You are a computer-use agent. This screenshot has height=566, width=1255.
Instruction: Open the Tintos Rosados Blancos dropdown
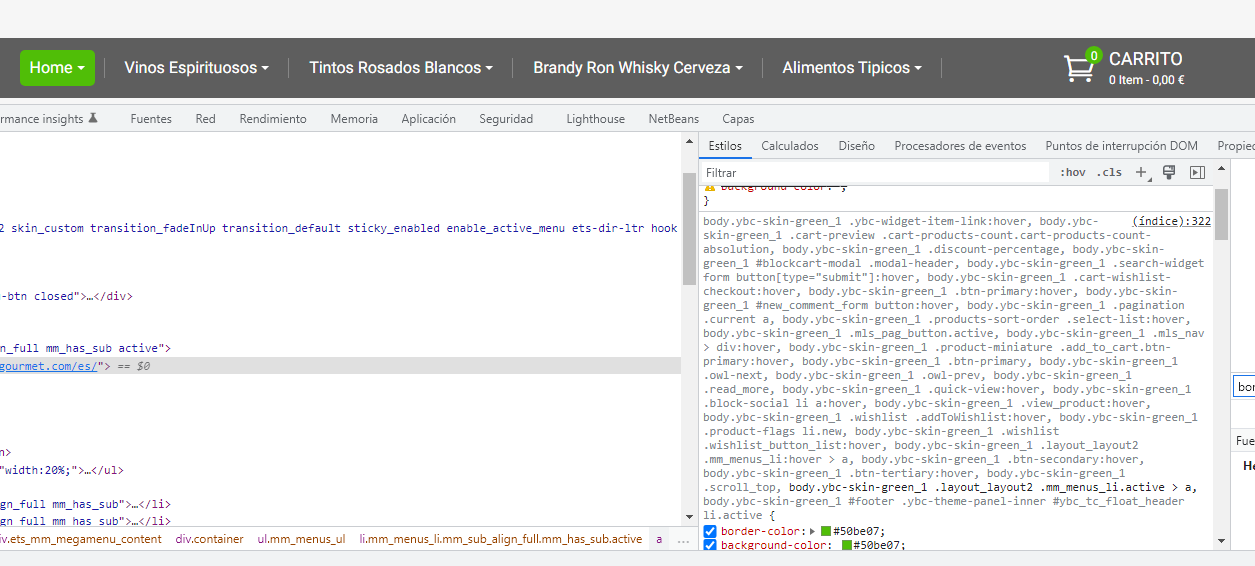point(400,68)
